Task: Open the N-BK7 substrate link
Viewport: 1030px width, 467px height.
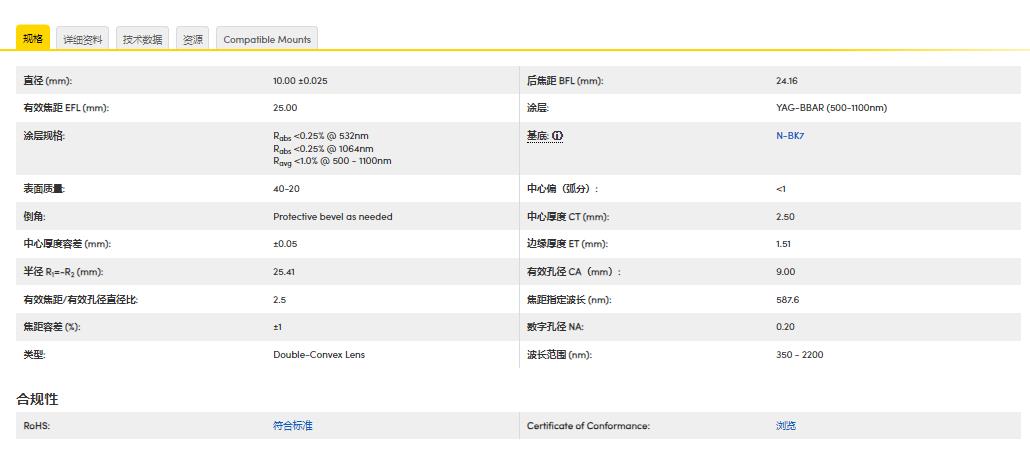Action: (790, 135)
